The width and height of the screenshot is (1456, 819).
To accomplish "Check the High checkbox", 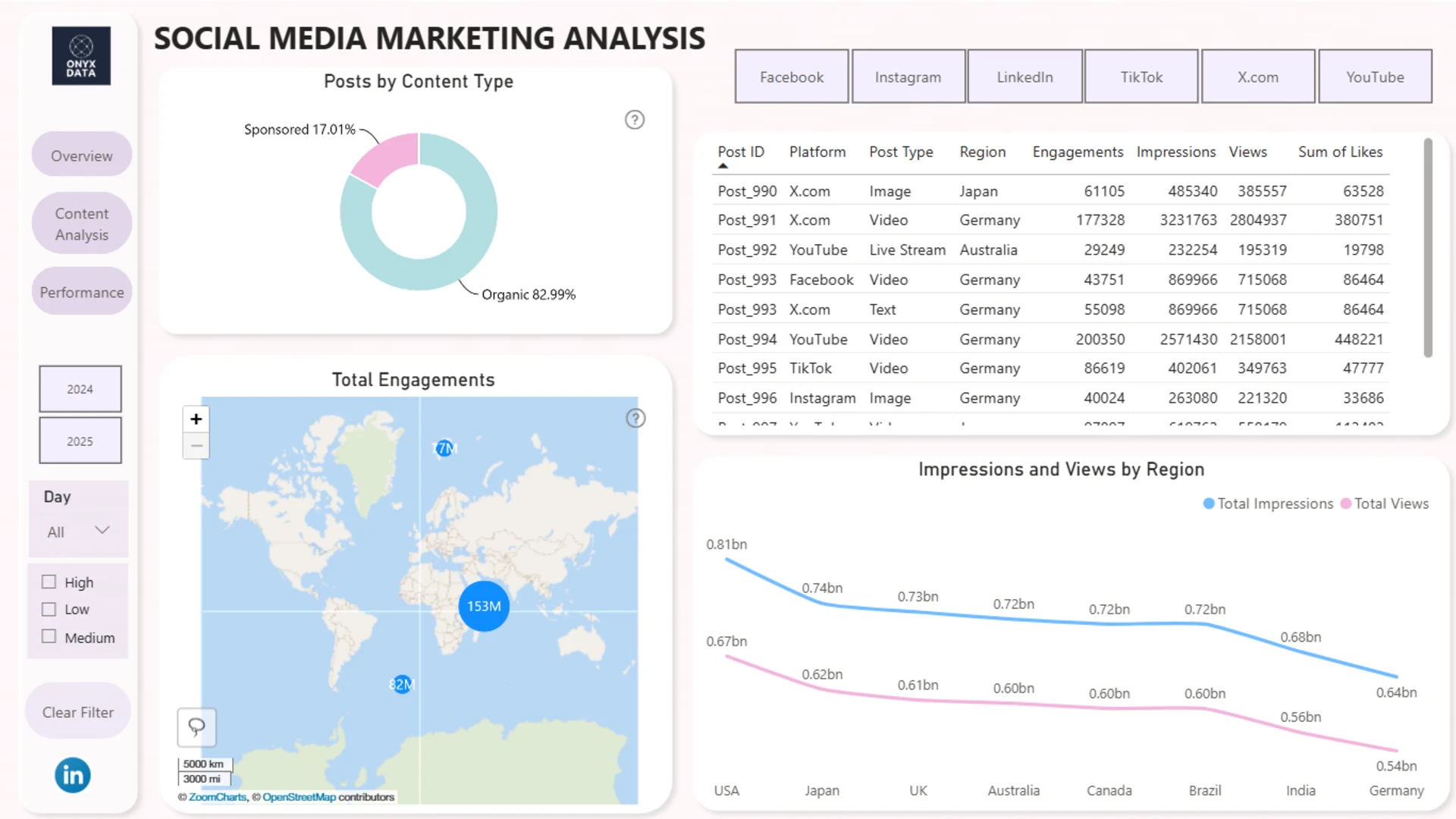I will [x=49, y=582].
